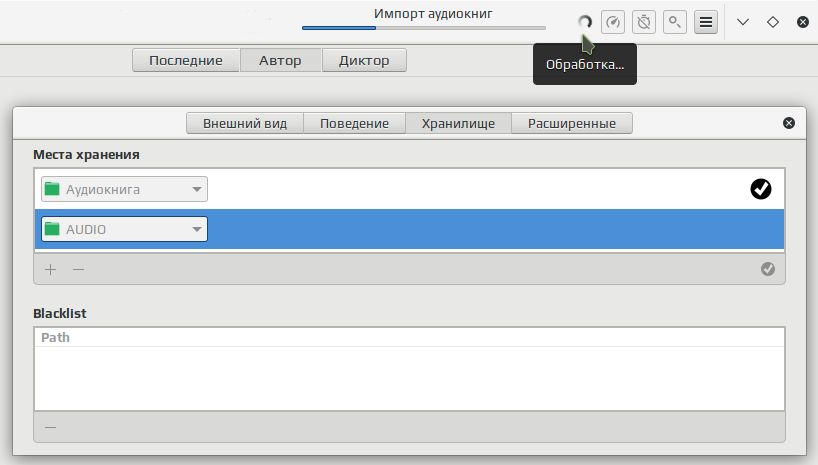This screenshot has width=818, height=465.
Task: Click the green folder icon beside Аудиокнига
Action: point(52,189)
